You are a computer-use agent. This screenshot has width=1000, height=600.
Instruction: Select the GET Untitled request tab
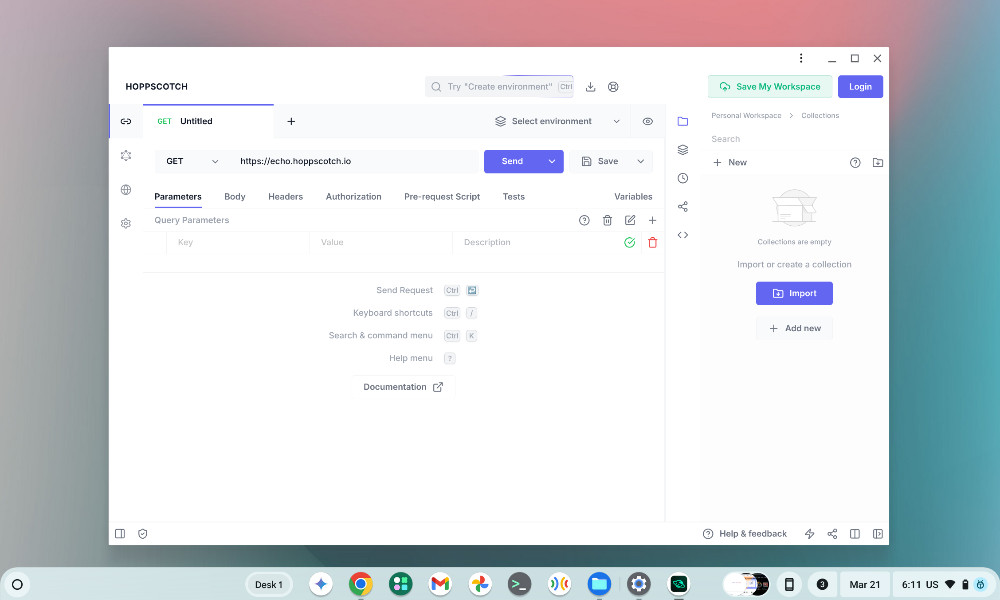click(209, 121)
